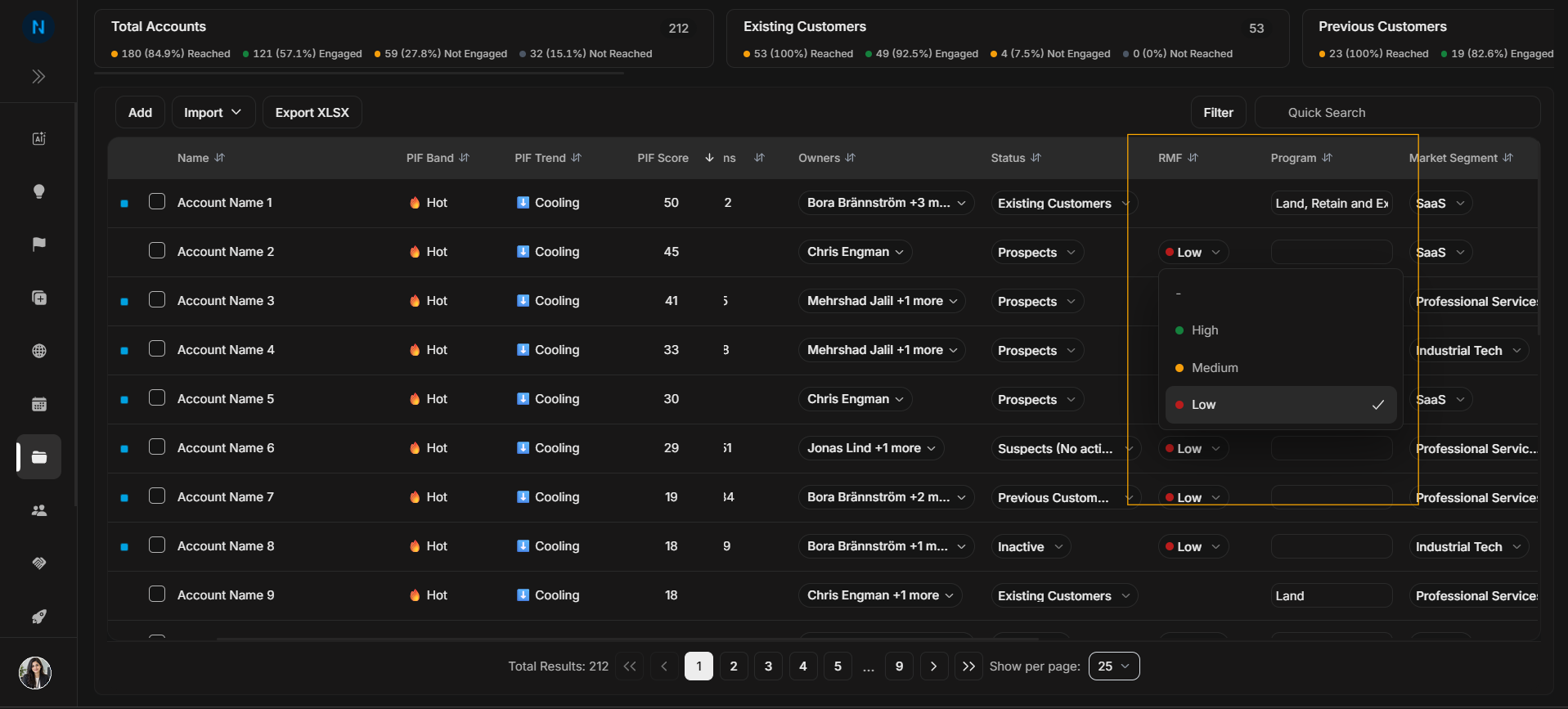This screenshot has width=1568, height=709.
Task: Go to next page arrow
Action: pos(933,666)
